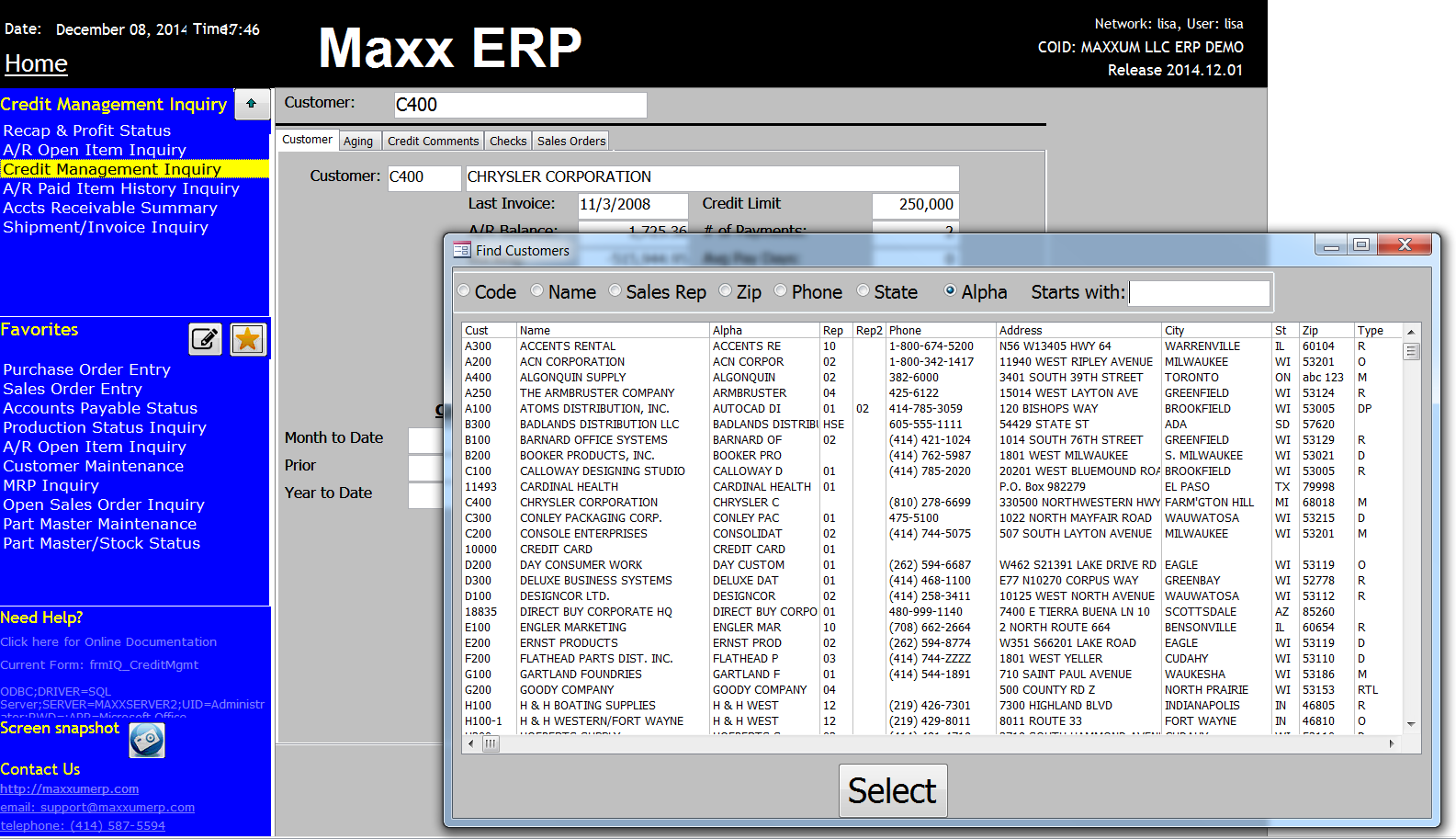
Task: Open the highlighted Credit Management Inquiry item
Action: click(x=134, y=169)
